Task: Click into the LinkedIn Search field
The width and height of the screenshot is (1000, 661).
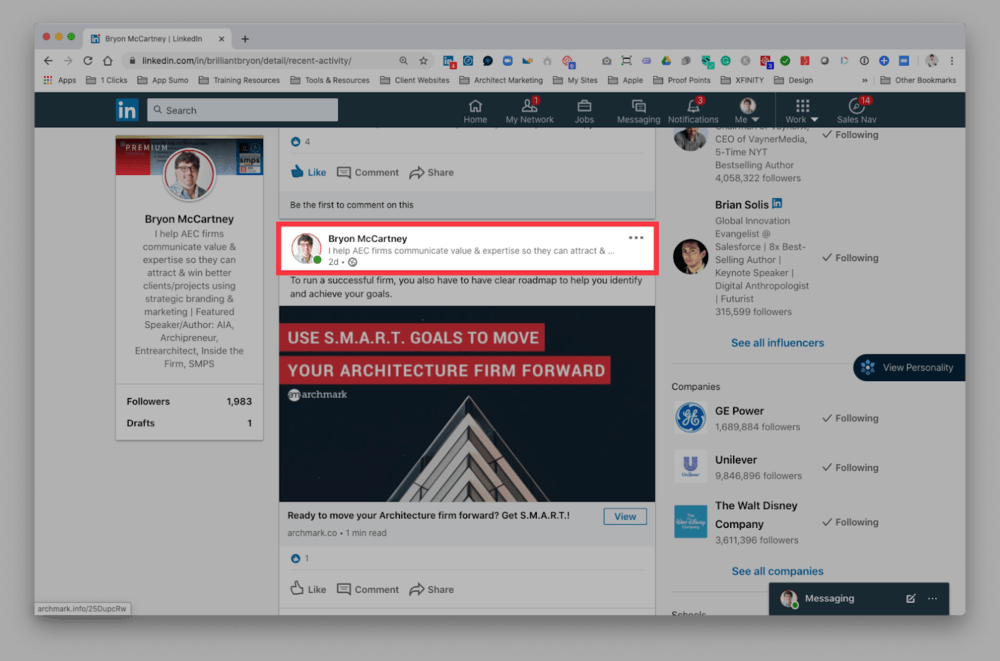Action: (x=242, y=110)
